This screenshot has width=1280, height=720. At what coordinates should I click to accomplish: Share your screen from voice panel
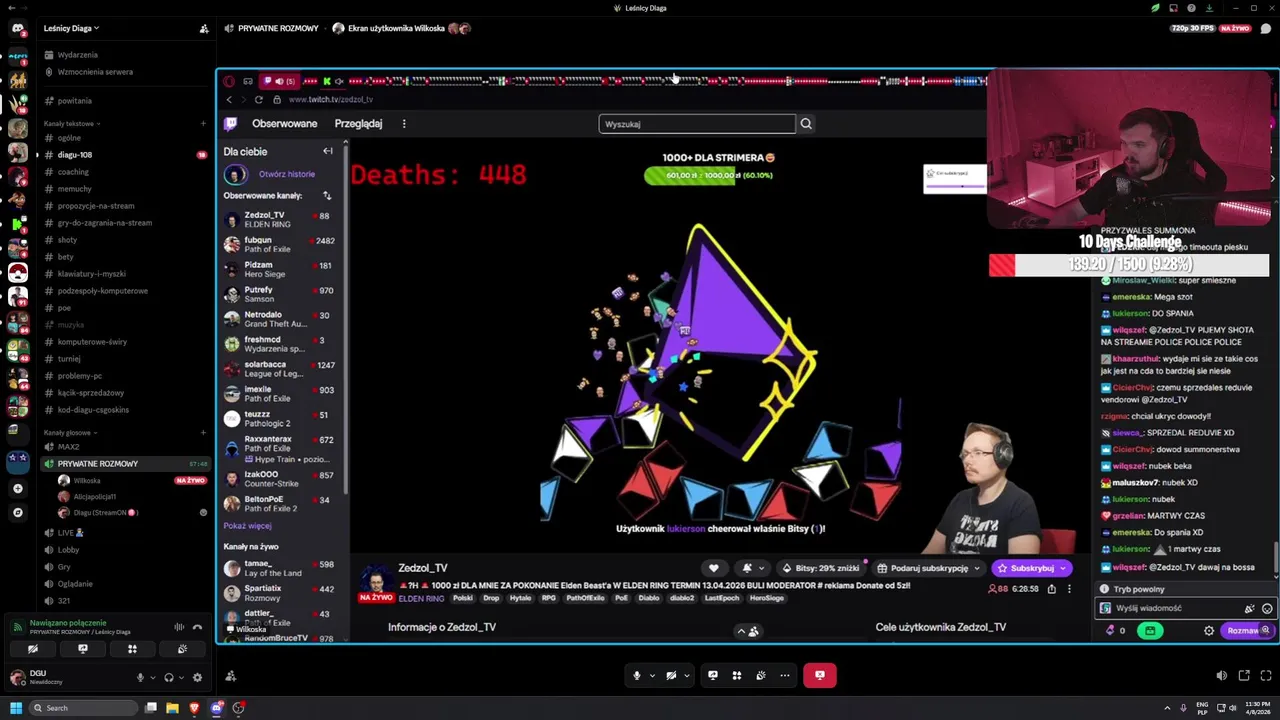point(83,649)
